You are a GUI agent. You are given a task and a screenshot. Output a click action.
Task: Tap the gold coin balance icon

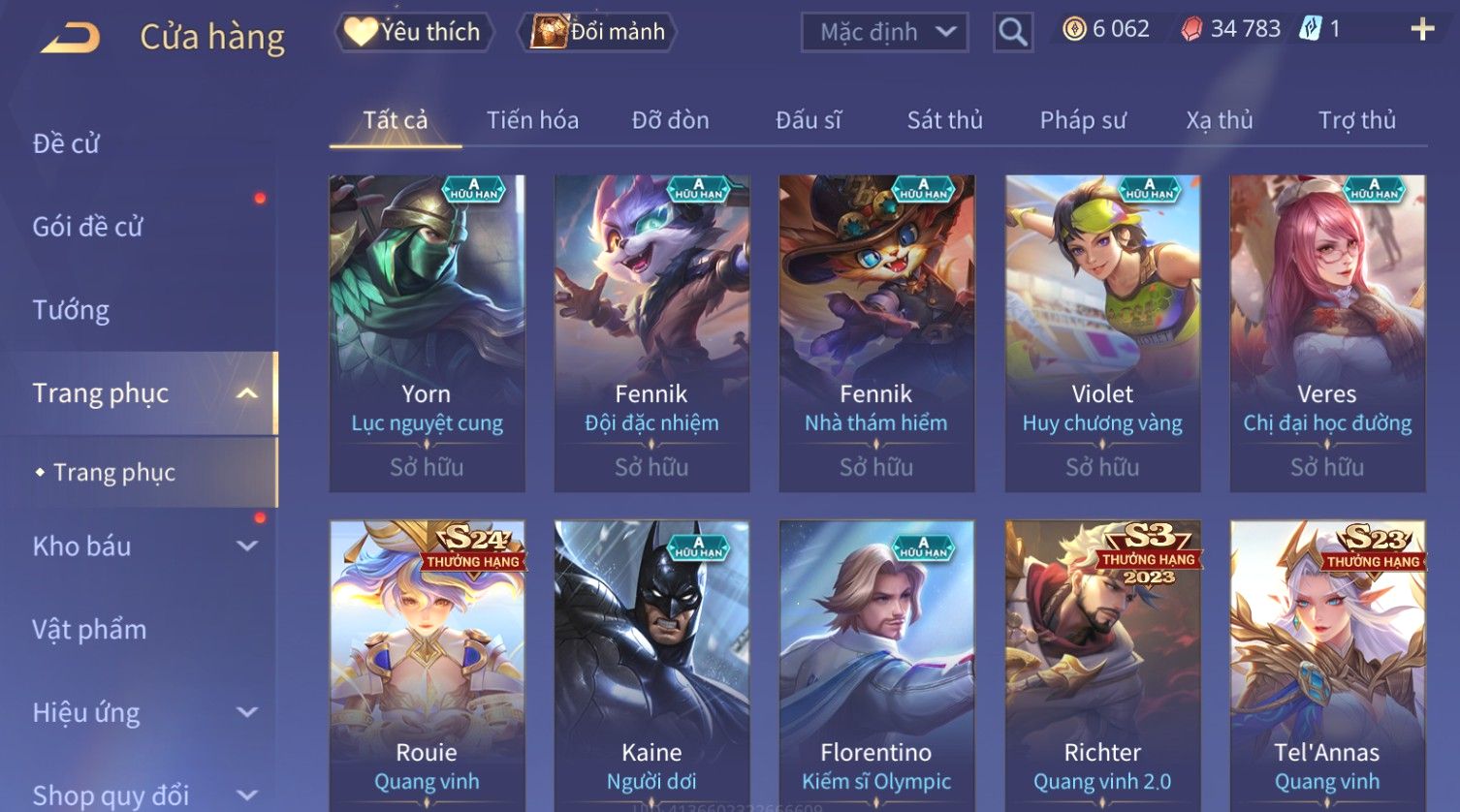(x=1074, y=30)
